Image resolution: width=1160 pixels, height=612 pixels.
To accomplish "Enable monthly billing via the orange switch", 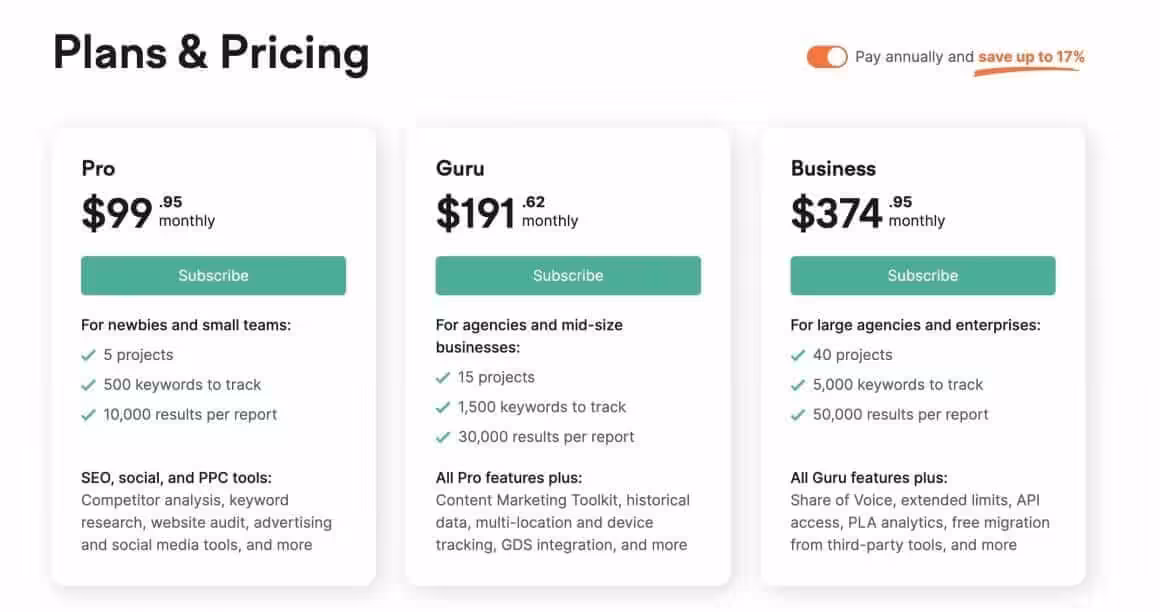I will (x=826, y=57).
